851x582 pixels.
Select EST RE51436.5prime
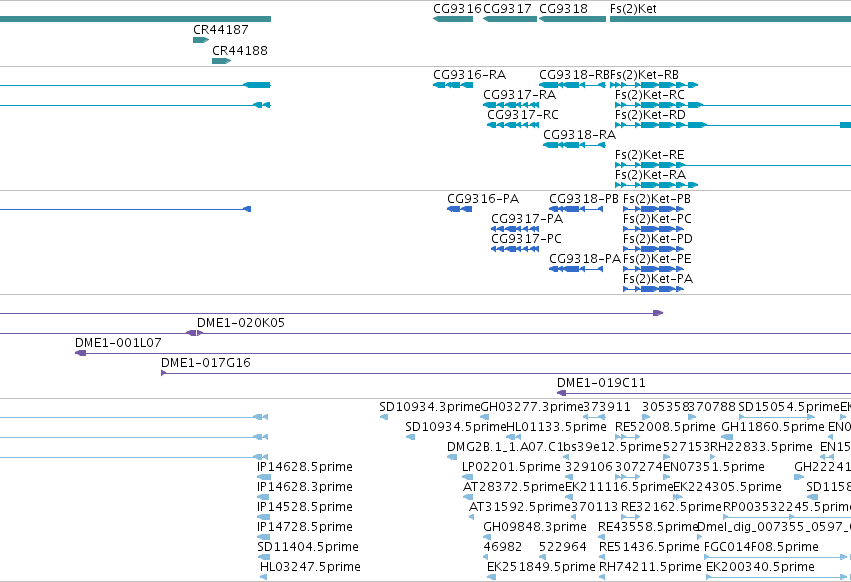pos(602,557)
